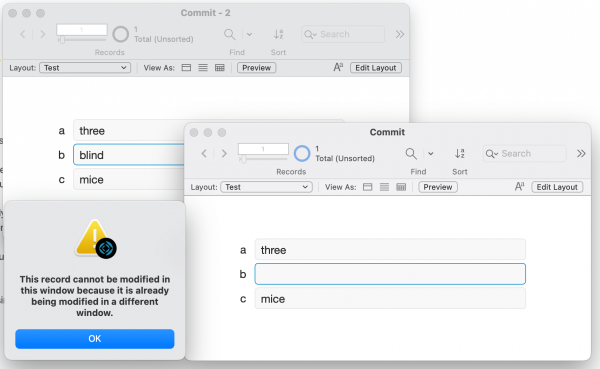Click Edit Layout in Commit window
Image resolution: width=600 pixels, height=369 pixels.
(x=557, y=187)
